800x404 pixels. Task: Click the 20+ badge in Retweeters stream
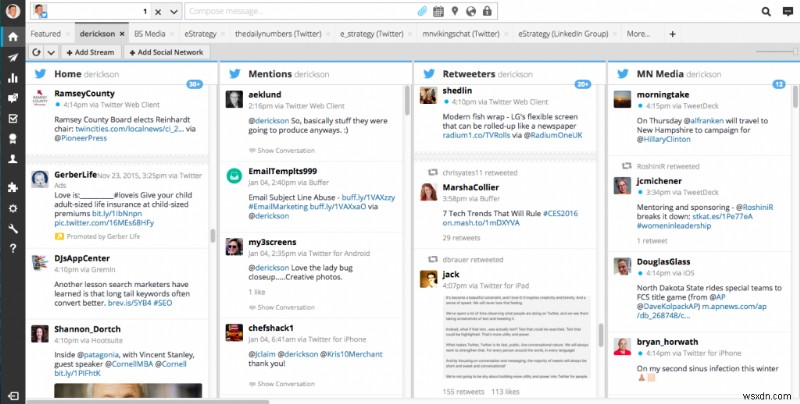[583, 84]
